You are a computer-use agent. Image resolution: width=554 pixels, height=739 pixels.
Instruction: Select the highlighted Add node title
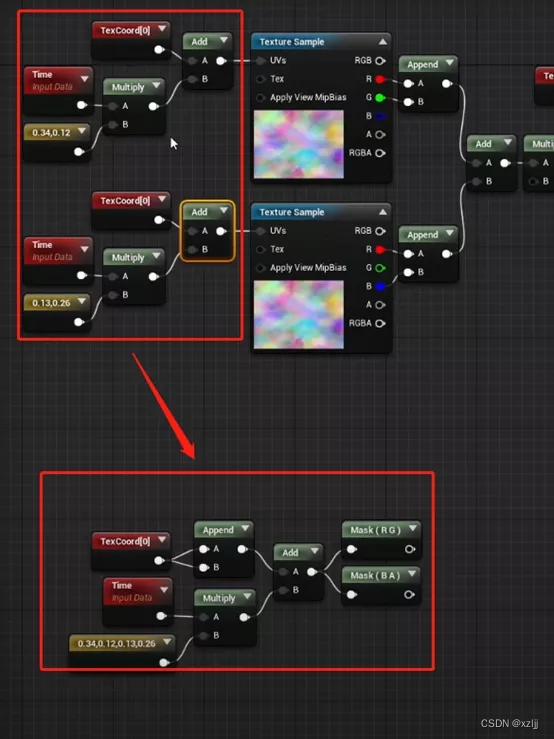pyautogui.click(x=199, y=212)
